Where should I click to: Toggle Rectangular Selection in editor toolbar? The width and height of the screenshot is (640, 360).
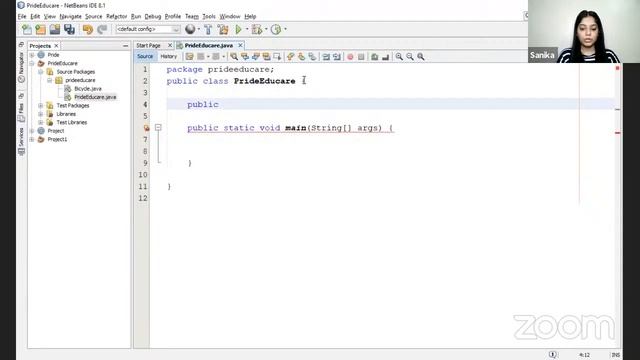coord(277,57)
